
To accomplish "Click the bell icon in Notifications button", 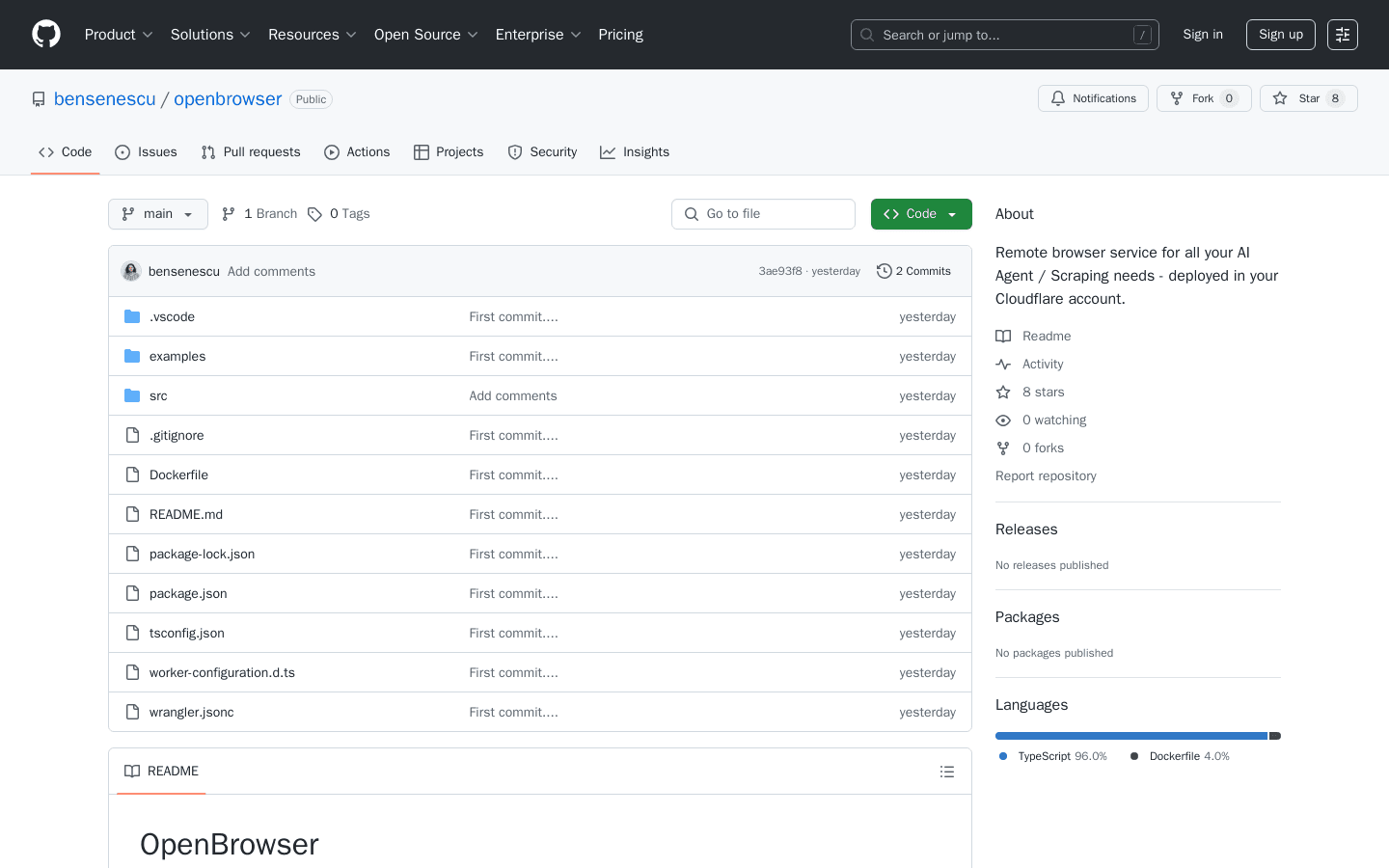I will point(1058,98).
